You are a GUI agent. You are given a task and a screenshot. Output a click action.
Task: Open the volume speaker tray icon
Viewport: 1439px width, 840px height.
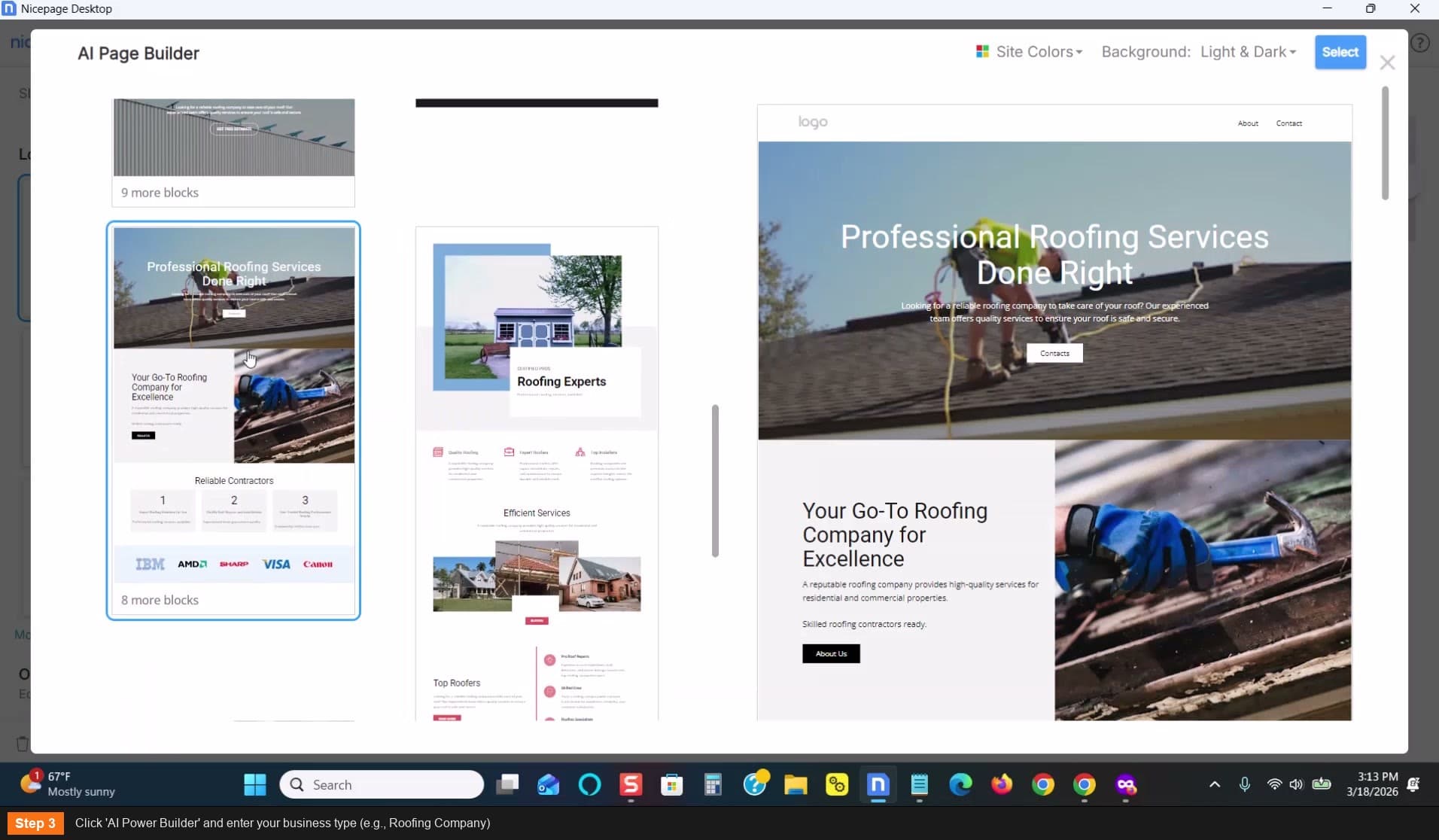click(x=1295, y=784)
